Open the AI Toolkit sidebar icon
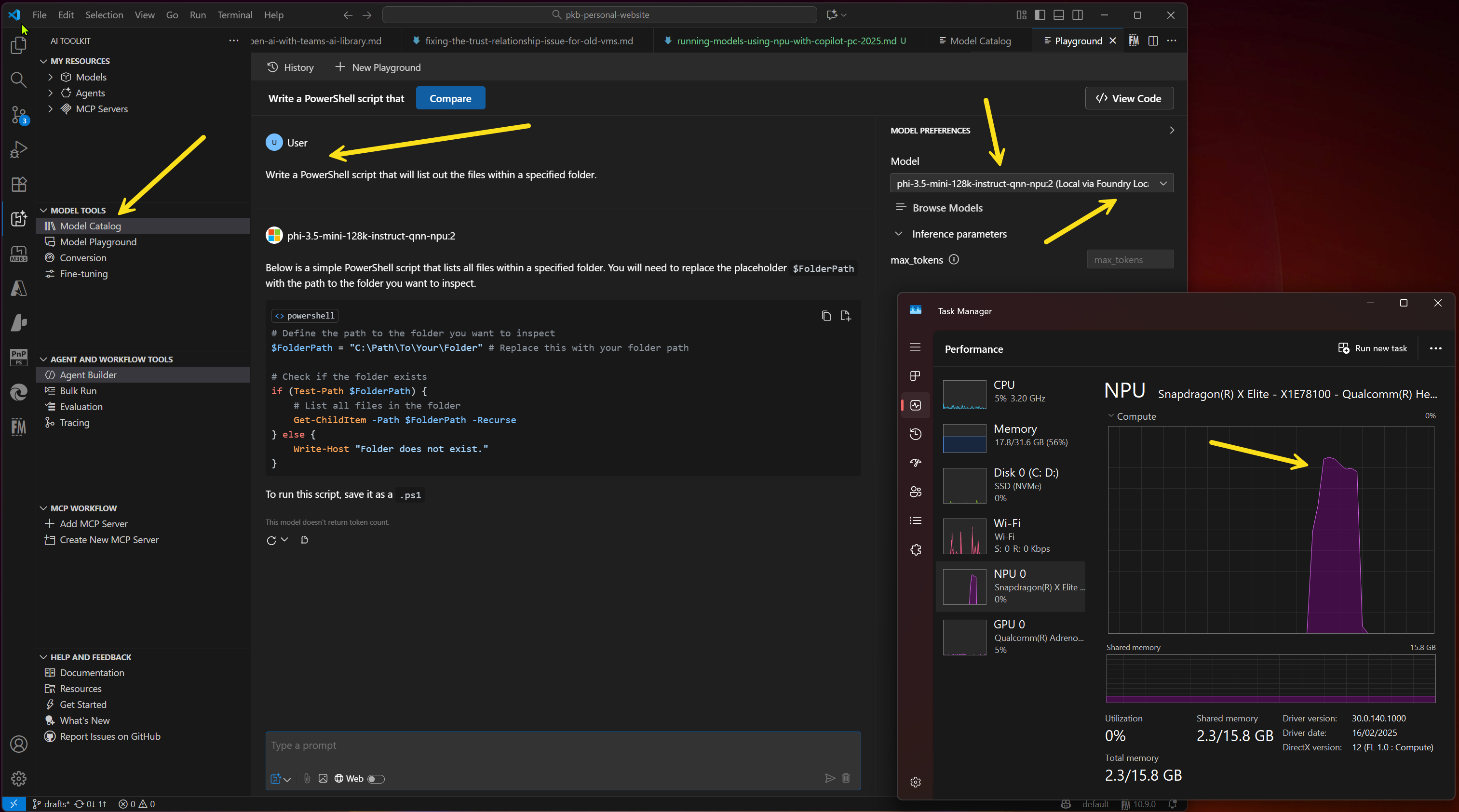1459x812 pixels. click(19, 219)
